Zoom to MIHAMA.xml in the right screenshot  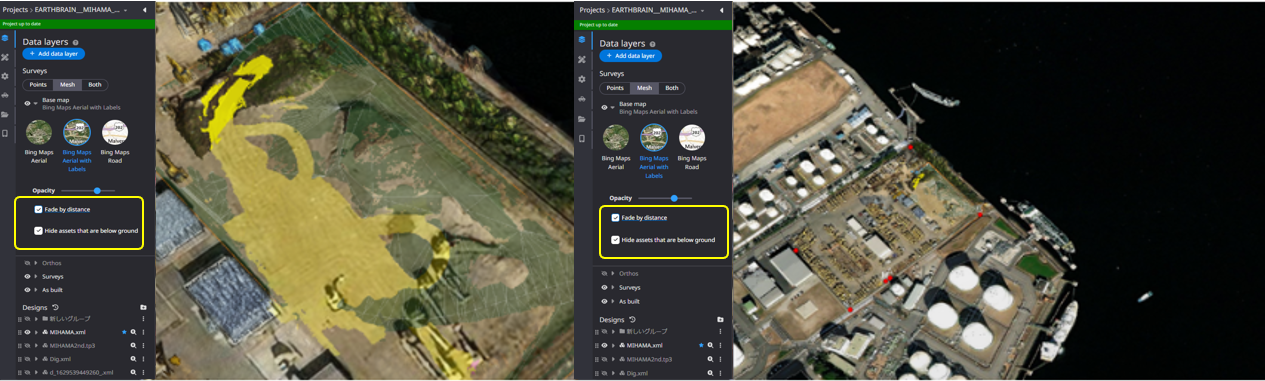click(710, 345)
